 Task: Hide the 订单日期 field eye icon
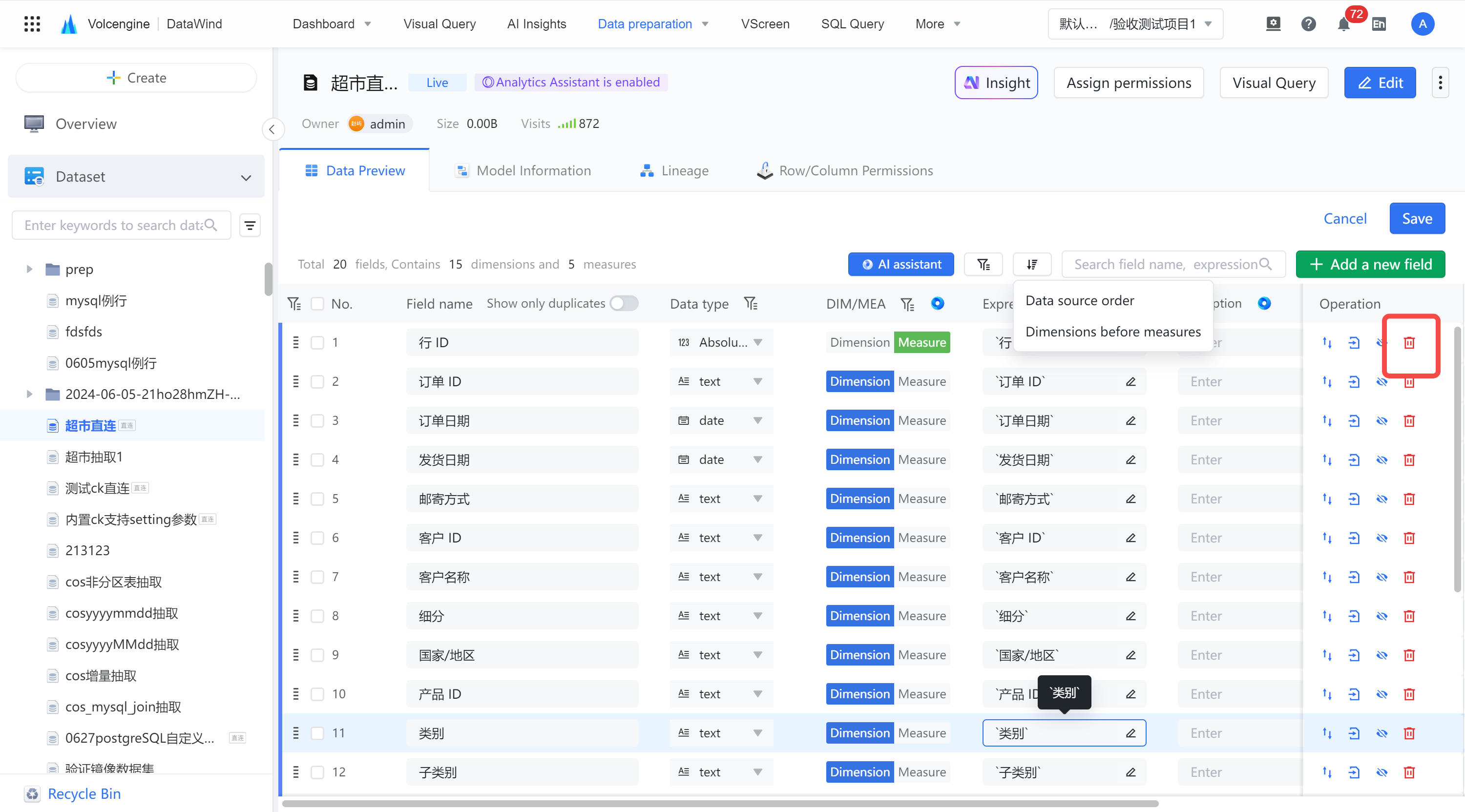pos(1382,421)
